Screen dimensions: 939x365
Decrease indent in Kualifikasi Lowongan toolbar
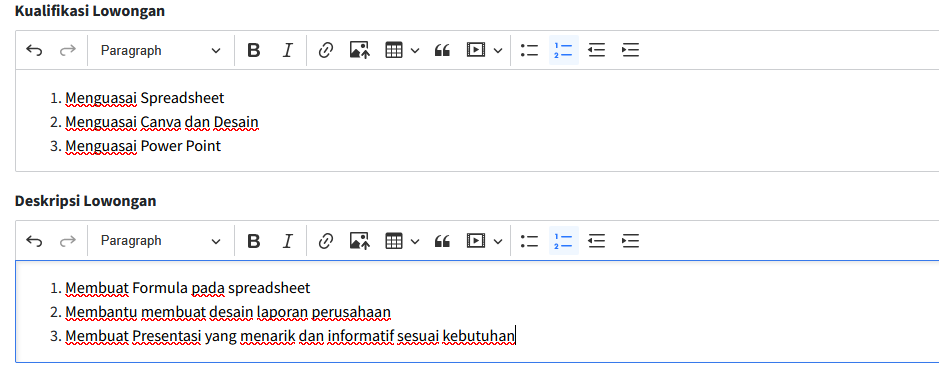tap(596, 50)
